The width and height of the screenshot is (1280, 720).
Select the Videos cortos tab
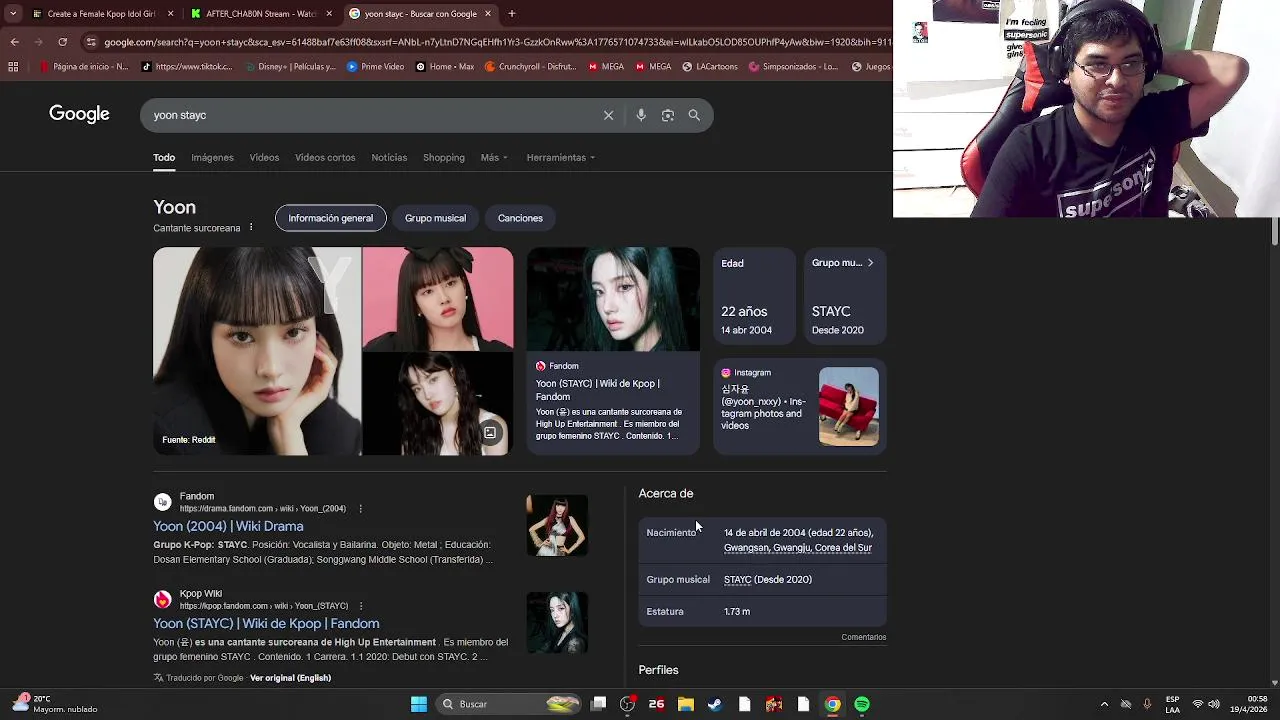point(325,158)
